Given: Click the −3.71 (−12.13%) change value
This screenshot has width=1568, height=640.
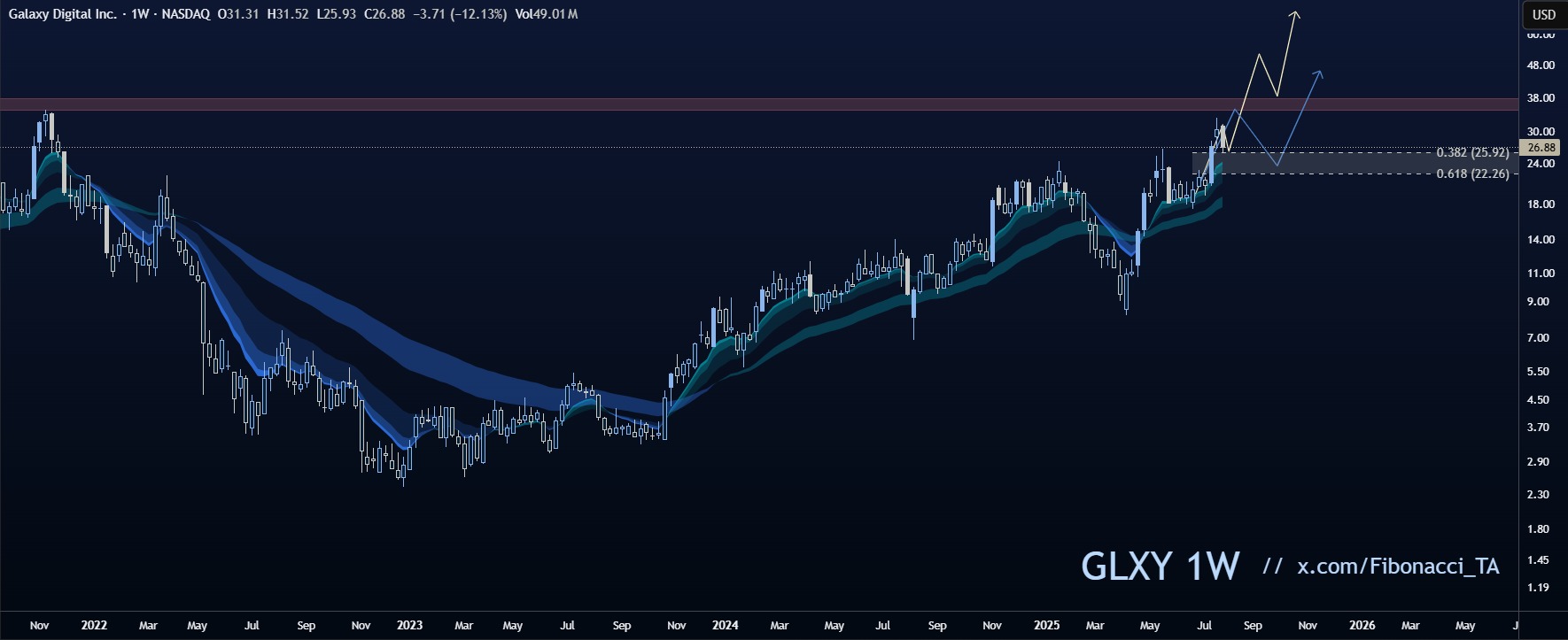Looking at the screenshot, I should 460,14.
